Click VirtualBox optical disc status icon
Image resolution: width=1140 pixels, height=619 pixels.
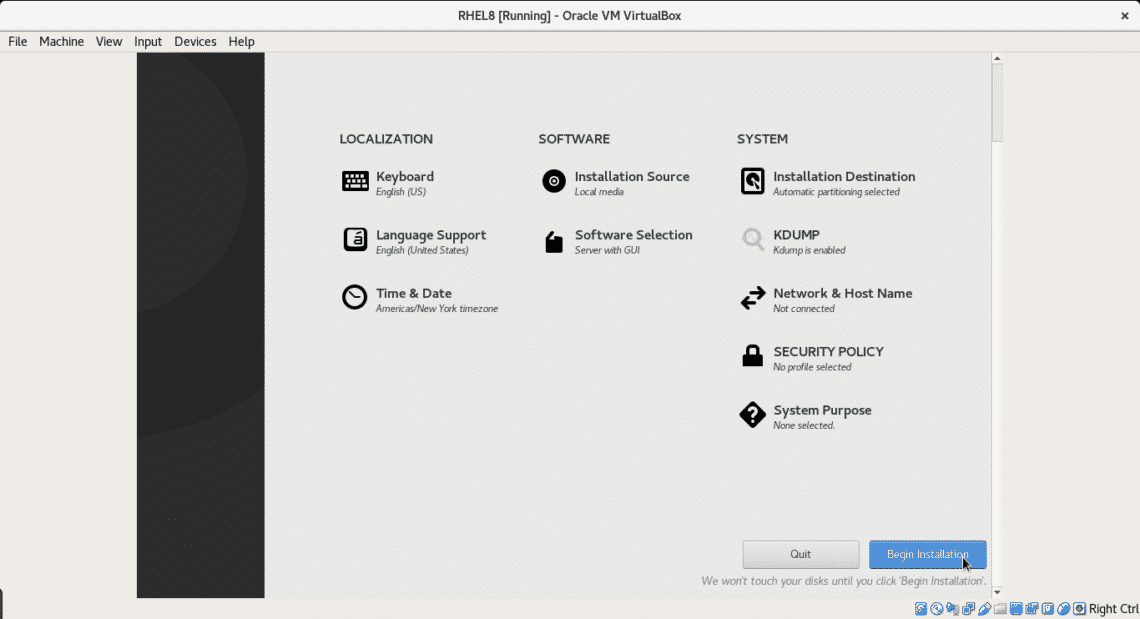tap(936, 609)
